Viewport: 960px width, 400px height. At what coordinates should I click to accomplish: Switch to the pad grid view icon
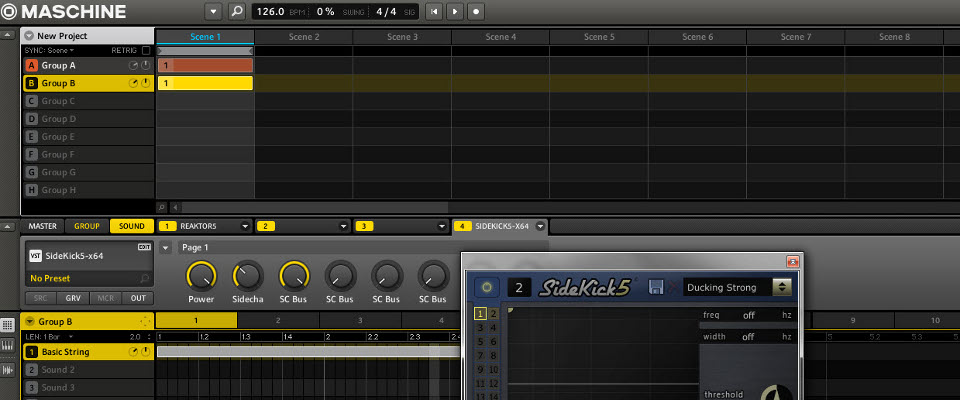(7, 325)
